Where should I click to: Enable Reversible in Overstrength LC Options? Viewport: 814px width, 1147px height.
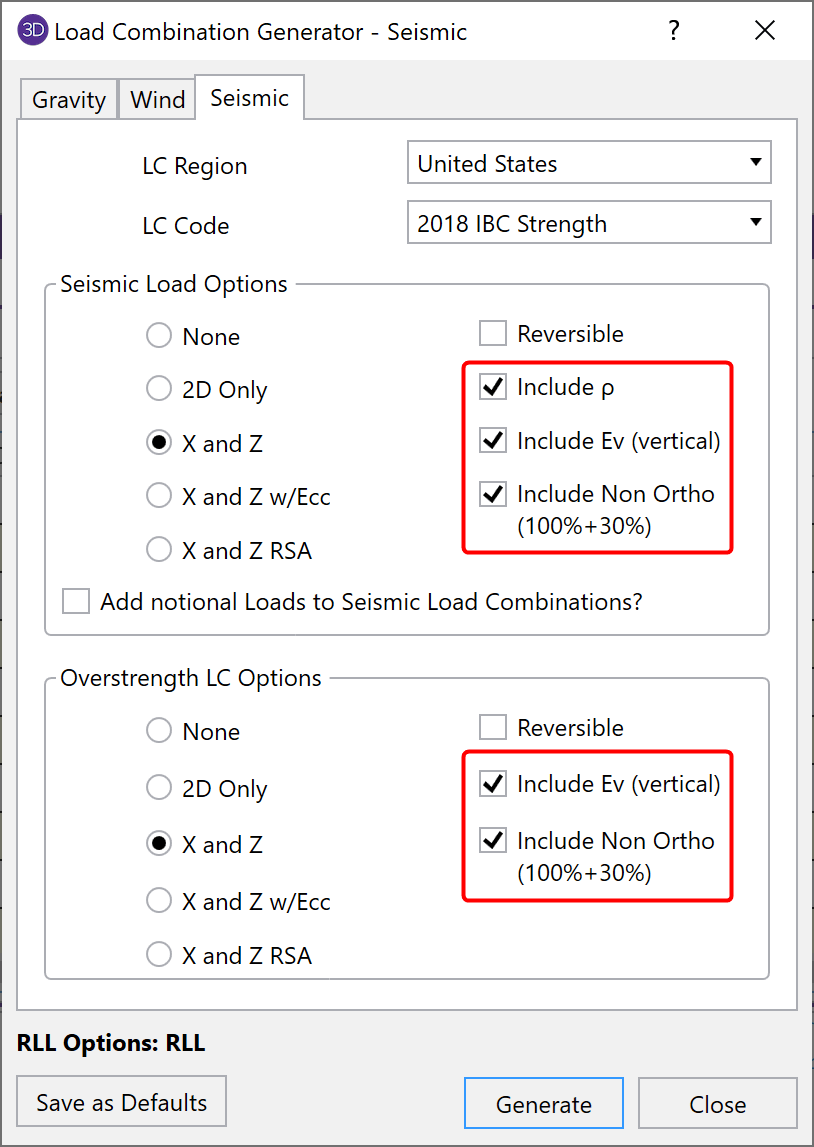coord(493,727)
